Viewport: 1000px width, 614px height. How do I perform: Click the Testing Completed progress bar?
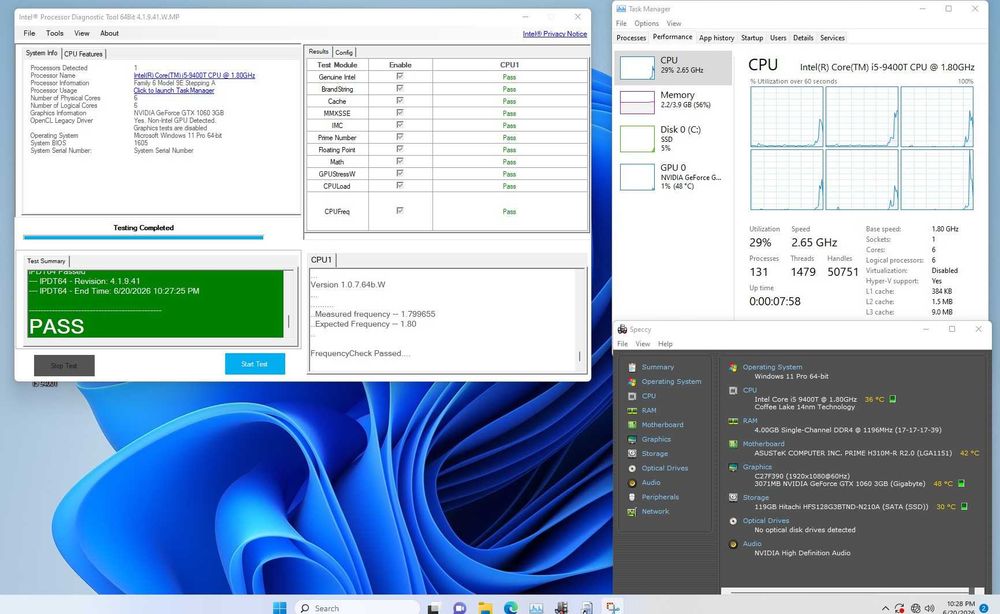pyautogui.click(x=143, y=237)
